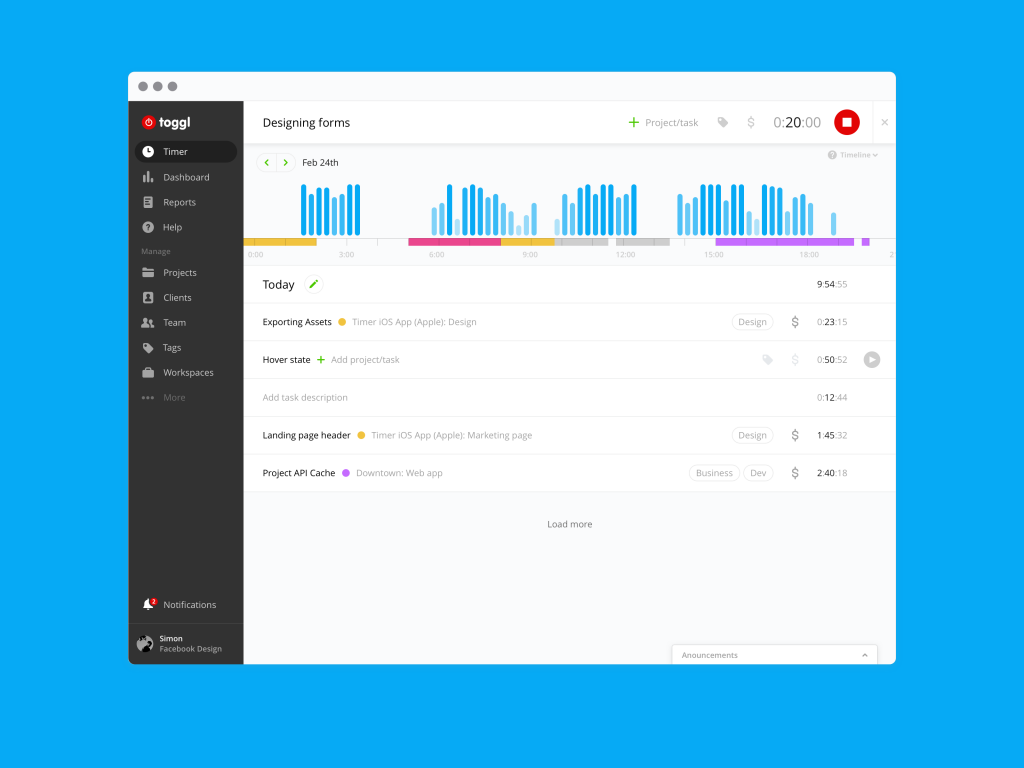Stop the running timer with red button
This screenshot has width=1024, height=768.
pos(846,122)
